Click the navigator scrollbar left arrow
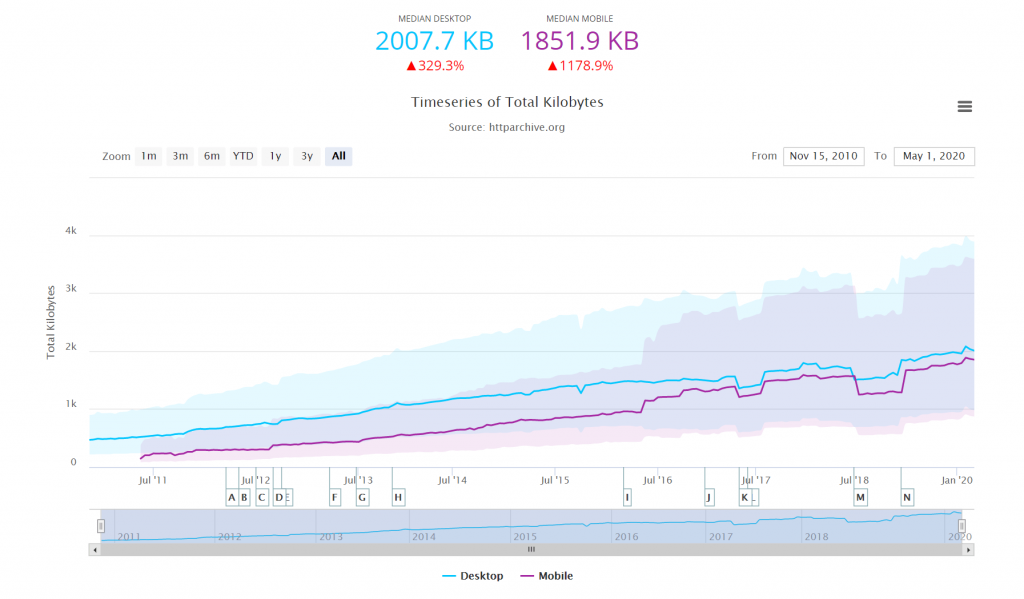 pyautogui.click(x=95, y=550)
